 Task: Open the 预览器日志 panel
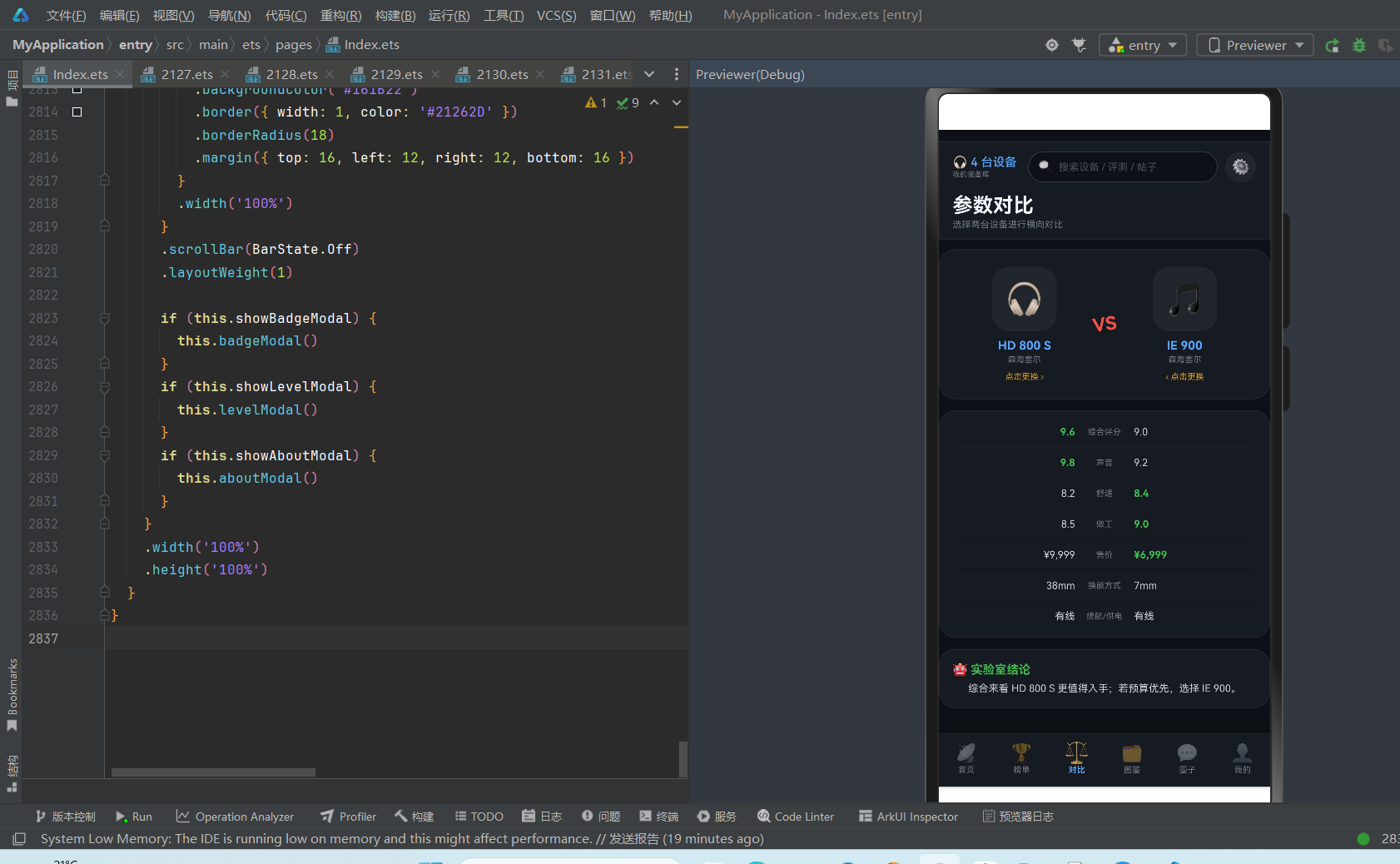pyautogui.click(x=1018, y=817)
